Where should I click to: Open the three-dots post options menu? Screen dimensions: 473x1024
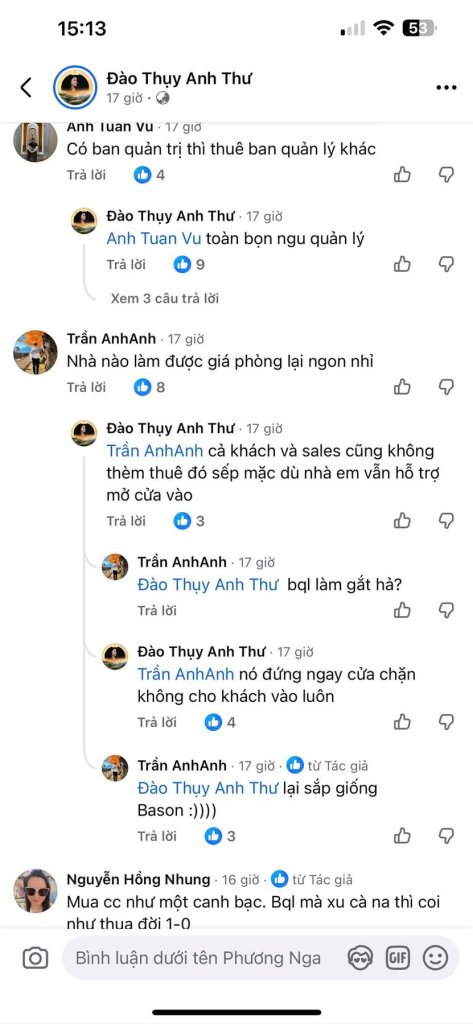click(x=446, y=88)
